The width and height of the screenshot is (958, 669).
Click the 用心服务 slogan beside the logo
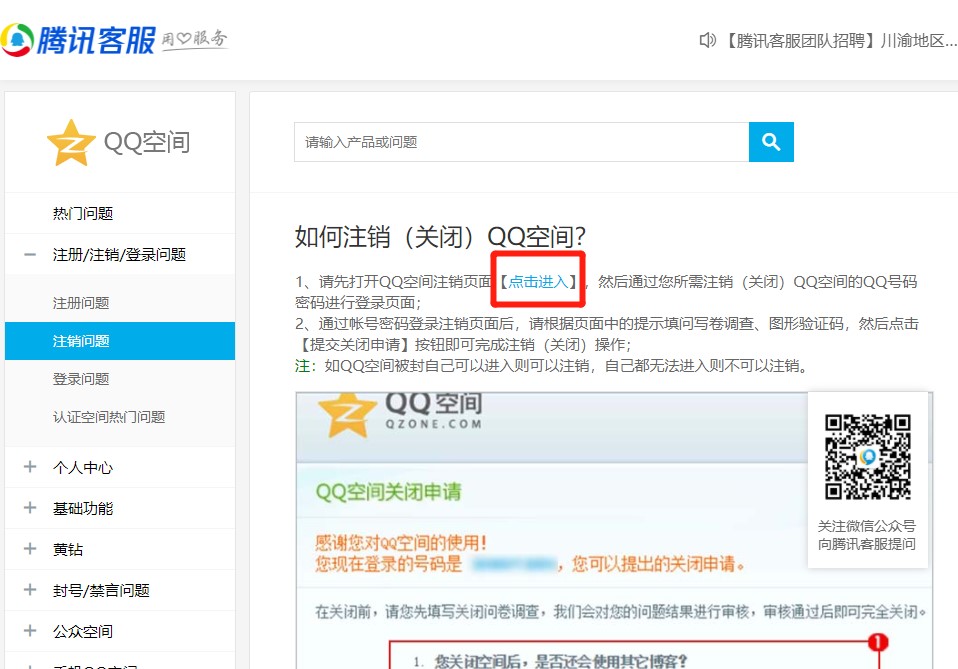[194, 40]
